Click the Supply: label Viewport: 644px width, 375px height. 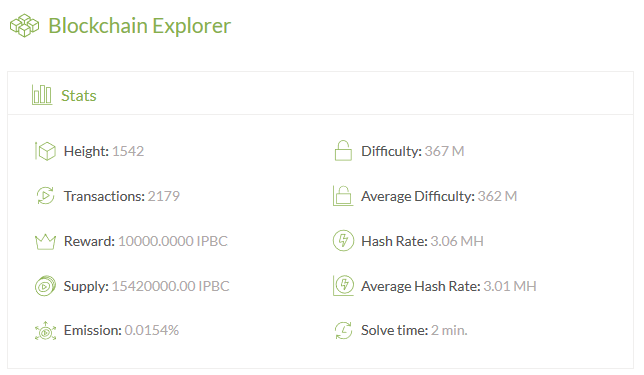point(86,286)
